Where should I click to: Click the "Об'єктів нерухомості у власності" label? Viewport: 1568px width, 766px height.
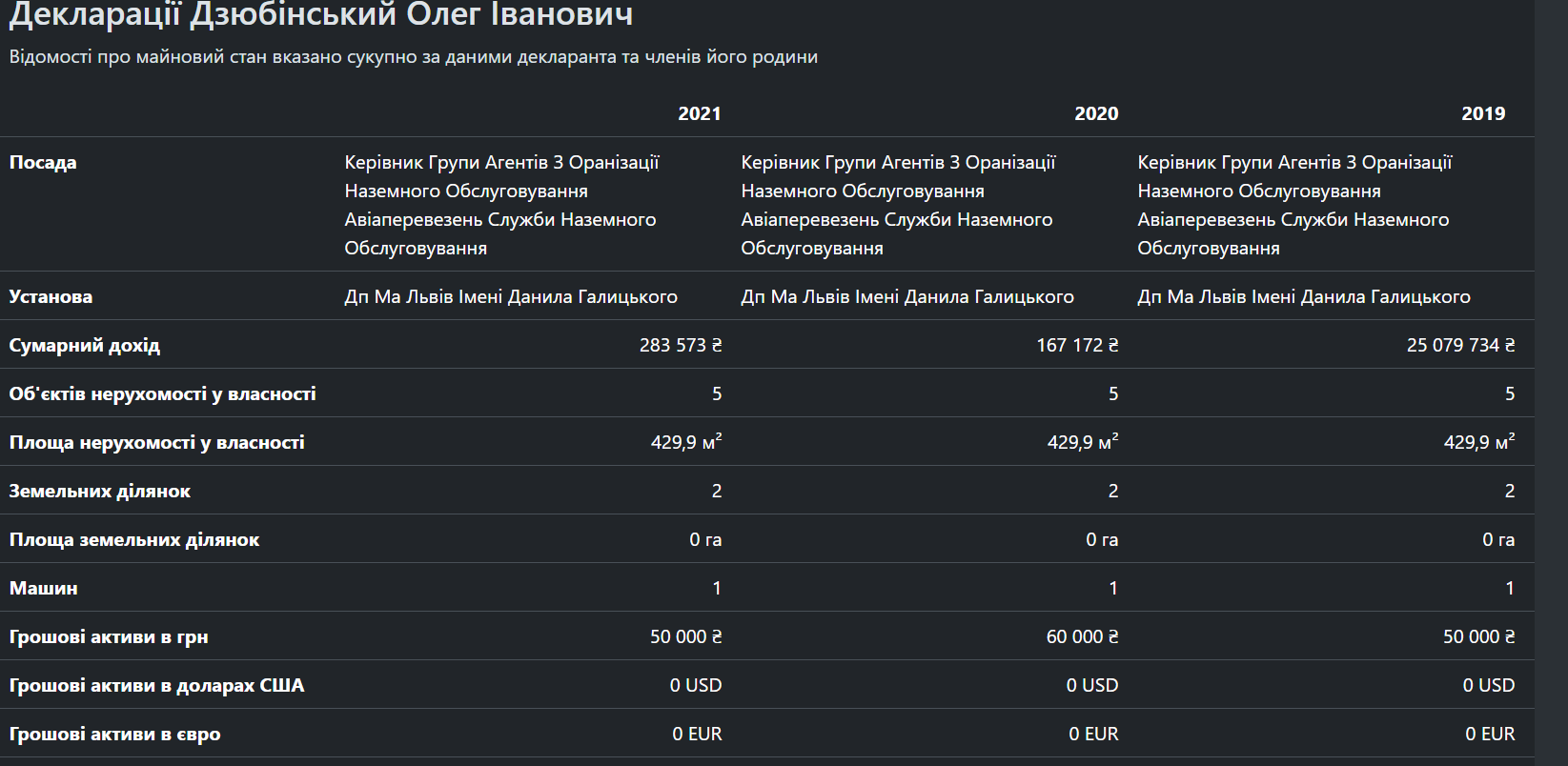click(x=162, y=394)
